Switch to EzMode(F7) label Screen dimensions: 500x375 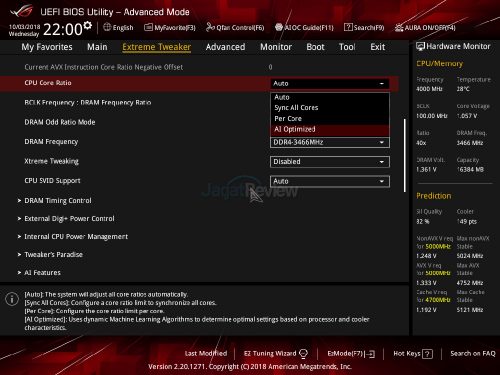point(346,353)
